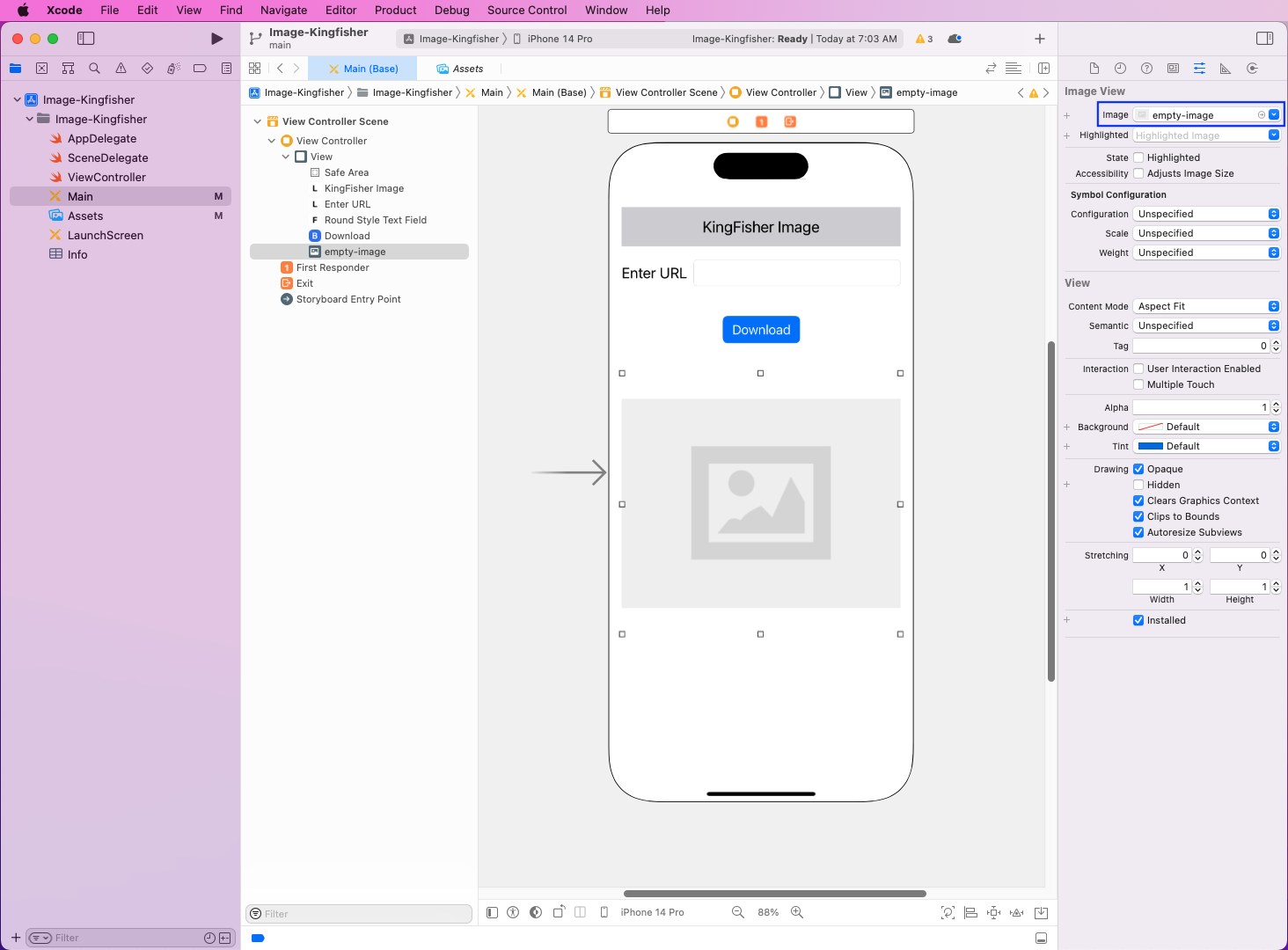Open the Editor menu
The image size is (1288, 950).
(x=340, y=11)
